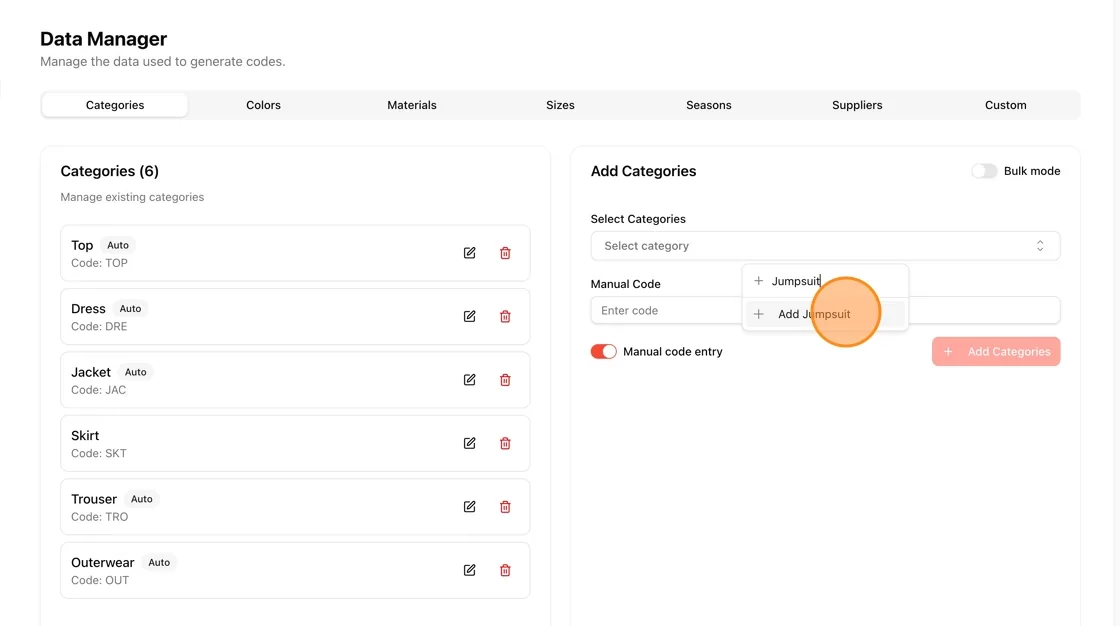The image size is (1120, 626).
Task: Edit the Jacket category
Action: (469, 379)
